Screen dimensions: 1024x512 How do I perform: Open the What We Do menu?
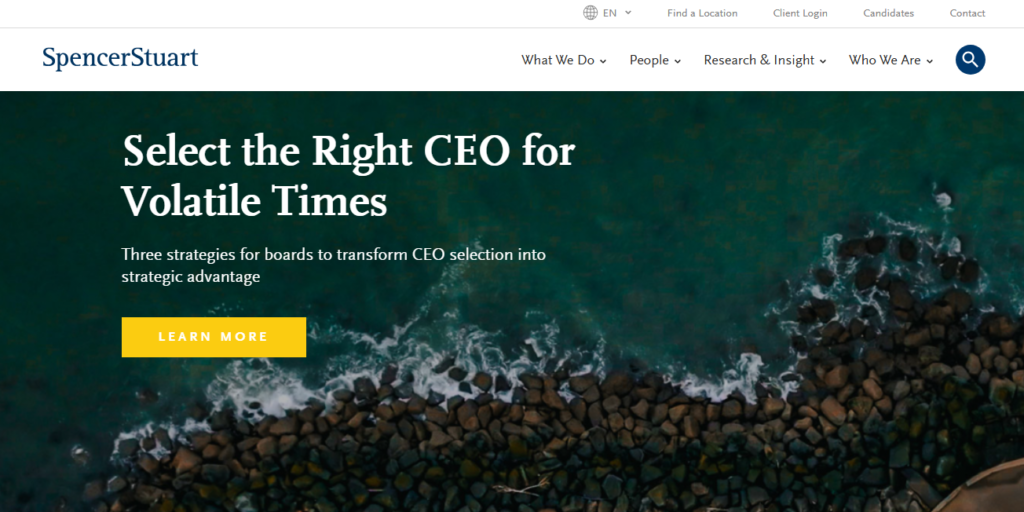tap(557, 60)
